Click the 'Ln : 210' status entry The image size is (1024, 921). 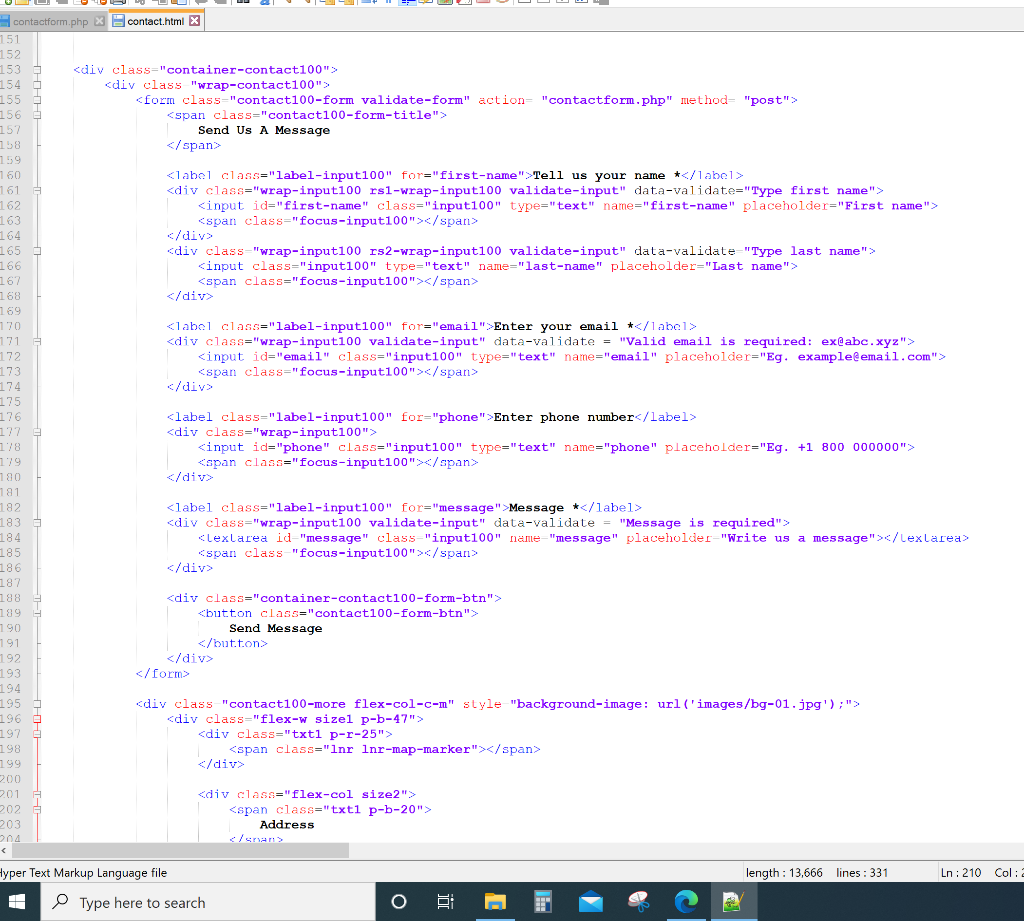coord(961,873)
